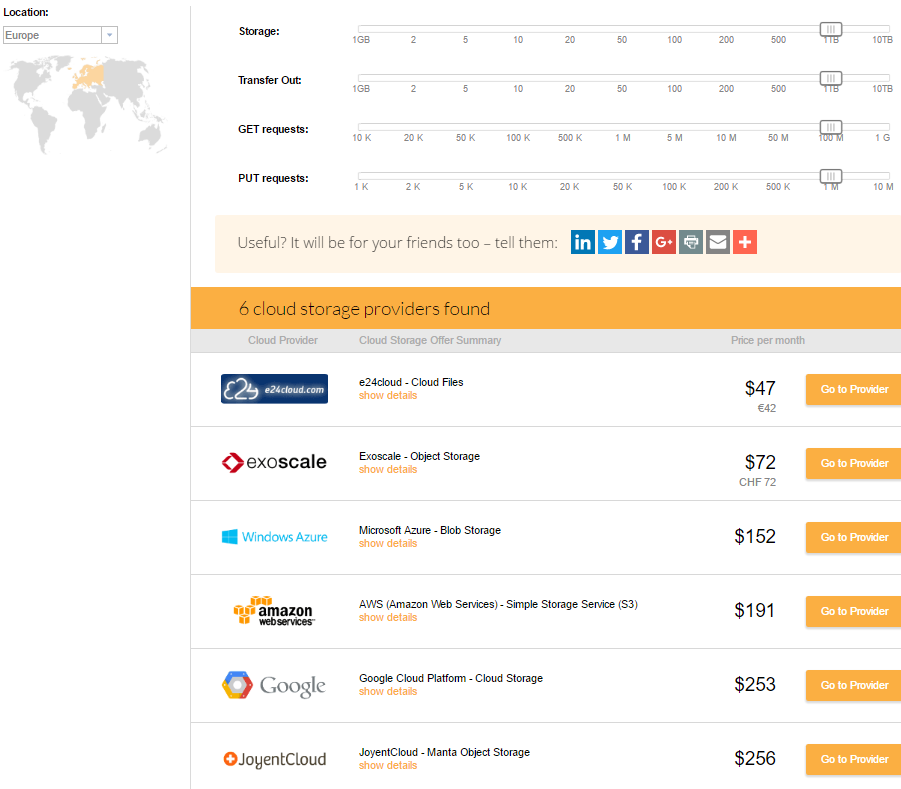This screenshot has height=789, width=901.
Task: Click the Storage slider handle
Action: tap(831, 29)
